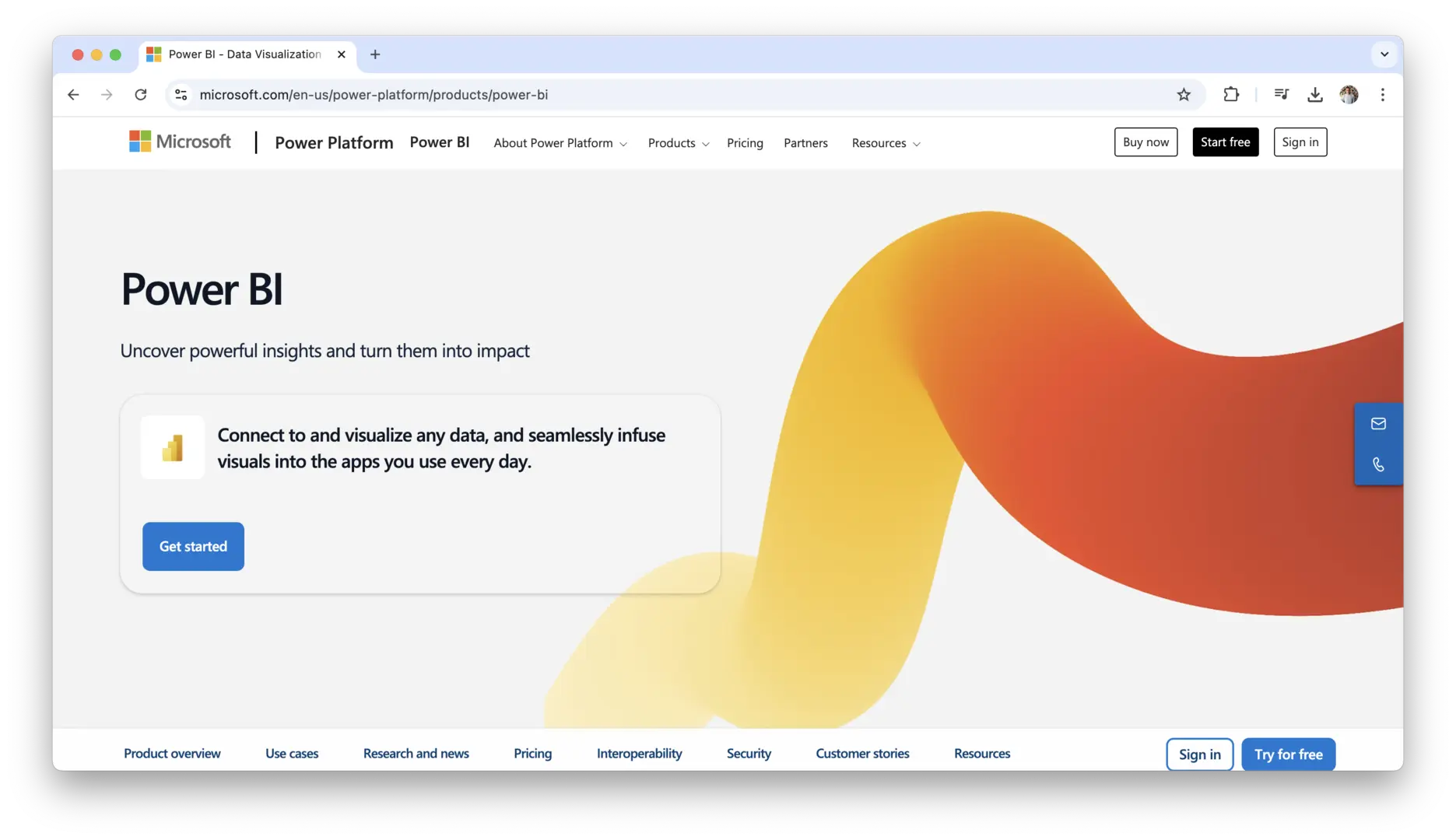Click the Power BI main heading
The width and height of the screenshot is (1456, 840).
click(202, 289)
